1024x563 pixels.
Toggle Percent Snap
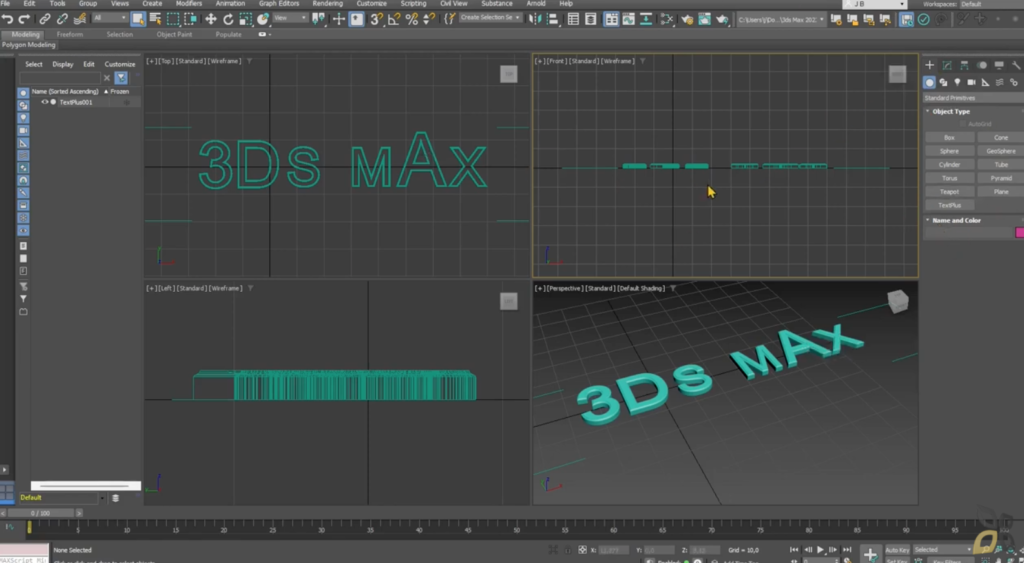(411, 19)
